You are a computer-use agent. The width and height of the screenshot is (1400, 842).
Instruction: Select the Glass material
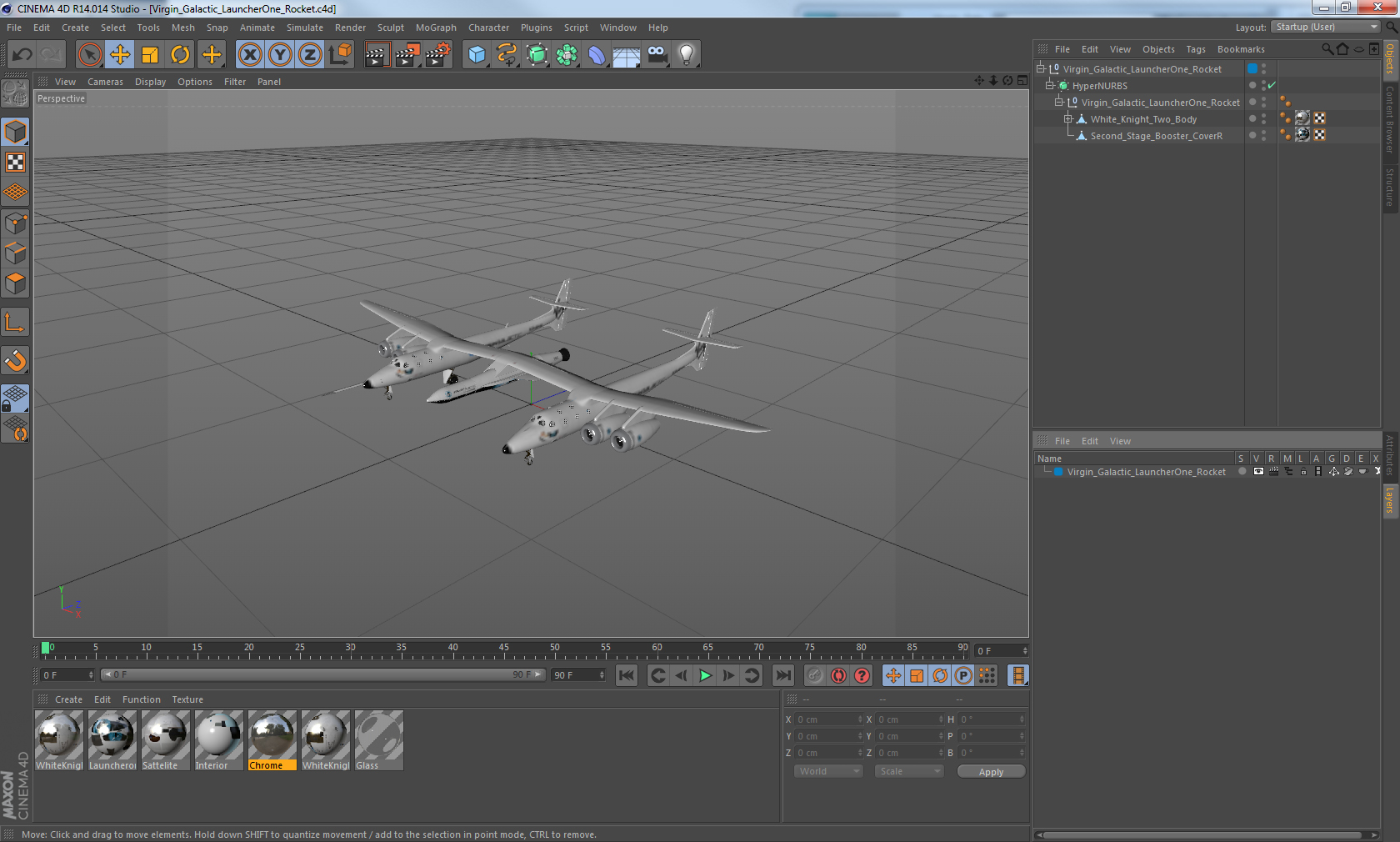[379, 740]
